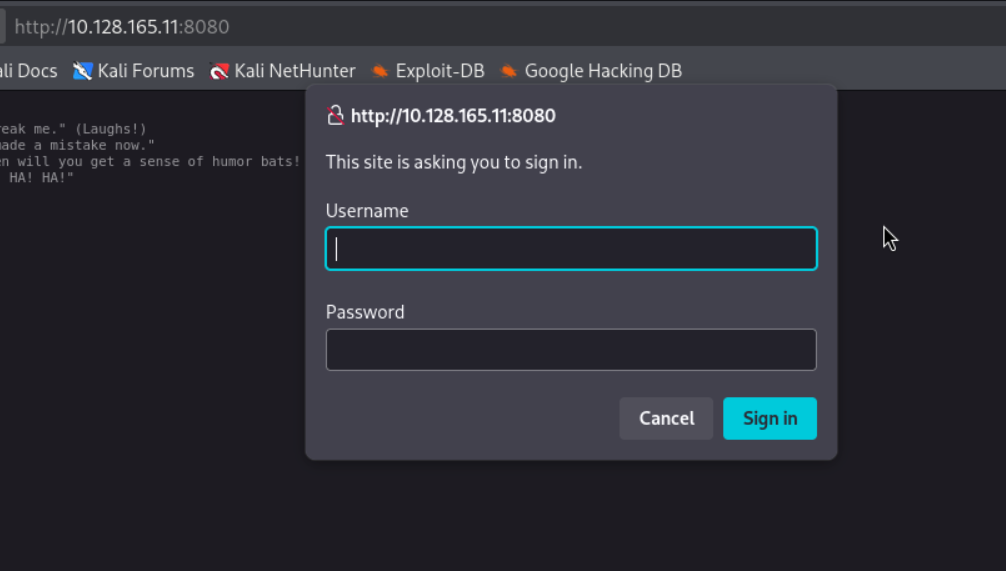Focus the Password input field
The image size is (1006, 571).
click(571, 350)
